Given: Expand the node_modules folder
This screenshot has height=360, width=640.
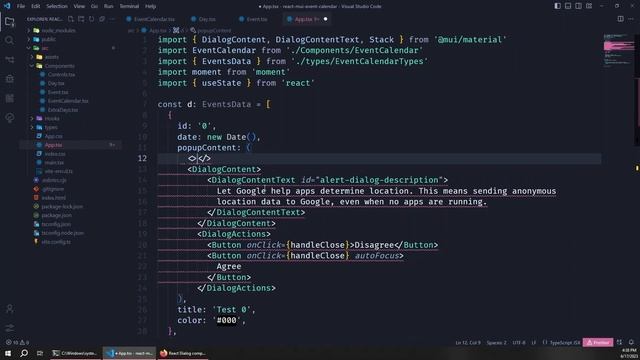Looking at the screenshot, I should [x=29, y=31].
